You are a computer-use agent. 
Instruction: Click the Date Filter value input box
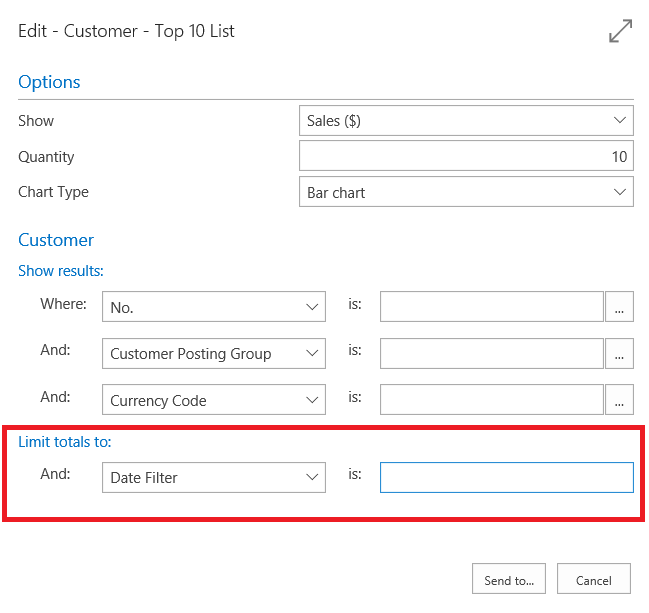(x=506, y=478)
